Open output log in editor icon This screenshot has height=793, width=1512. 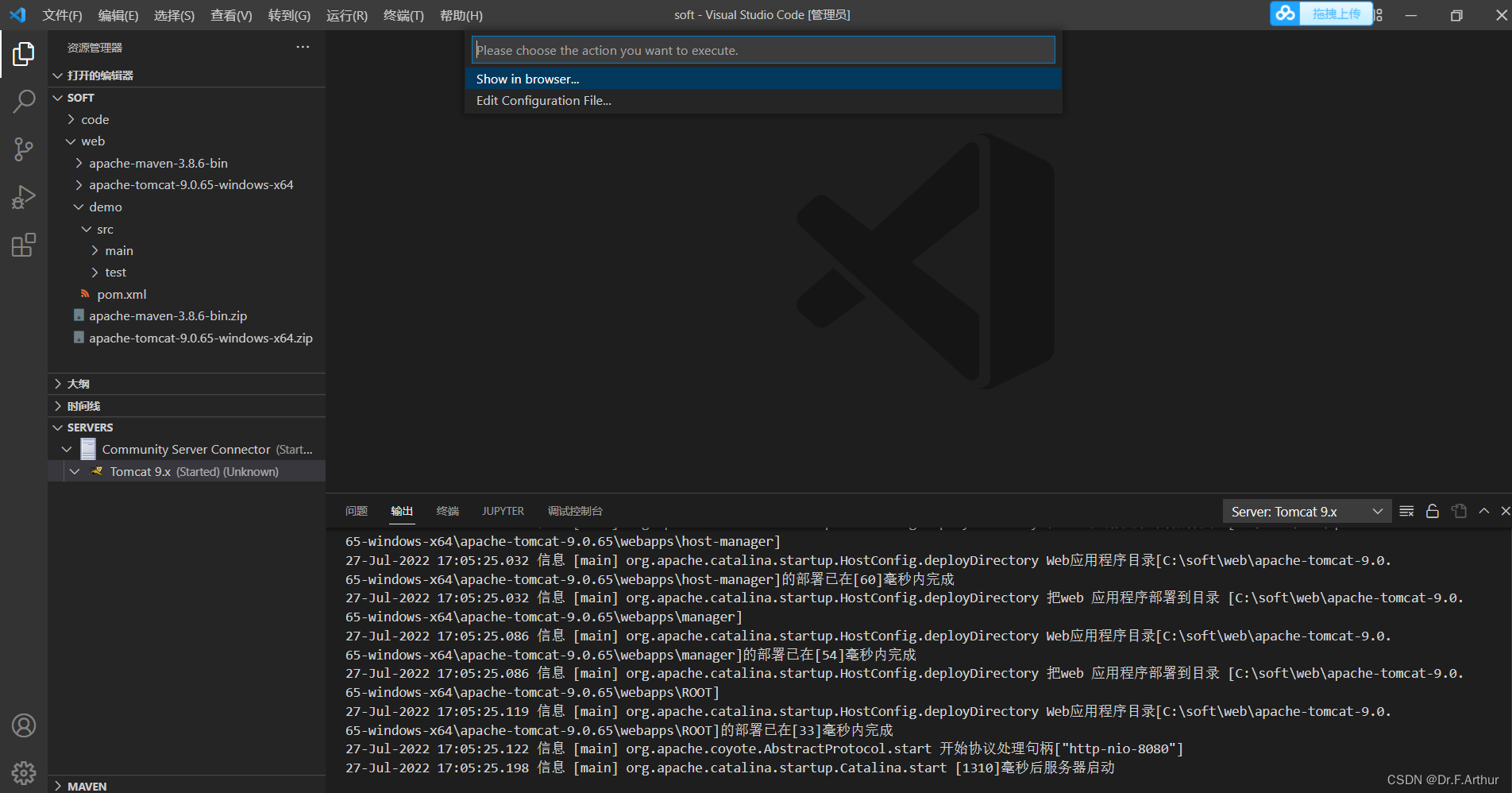1459,511
